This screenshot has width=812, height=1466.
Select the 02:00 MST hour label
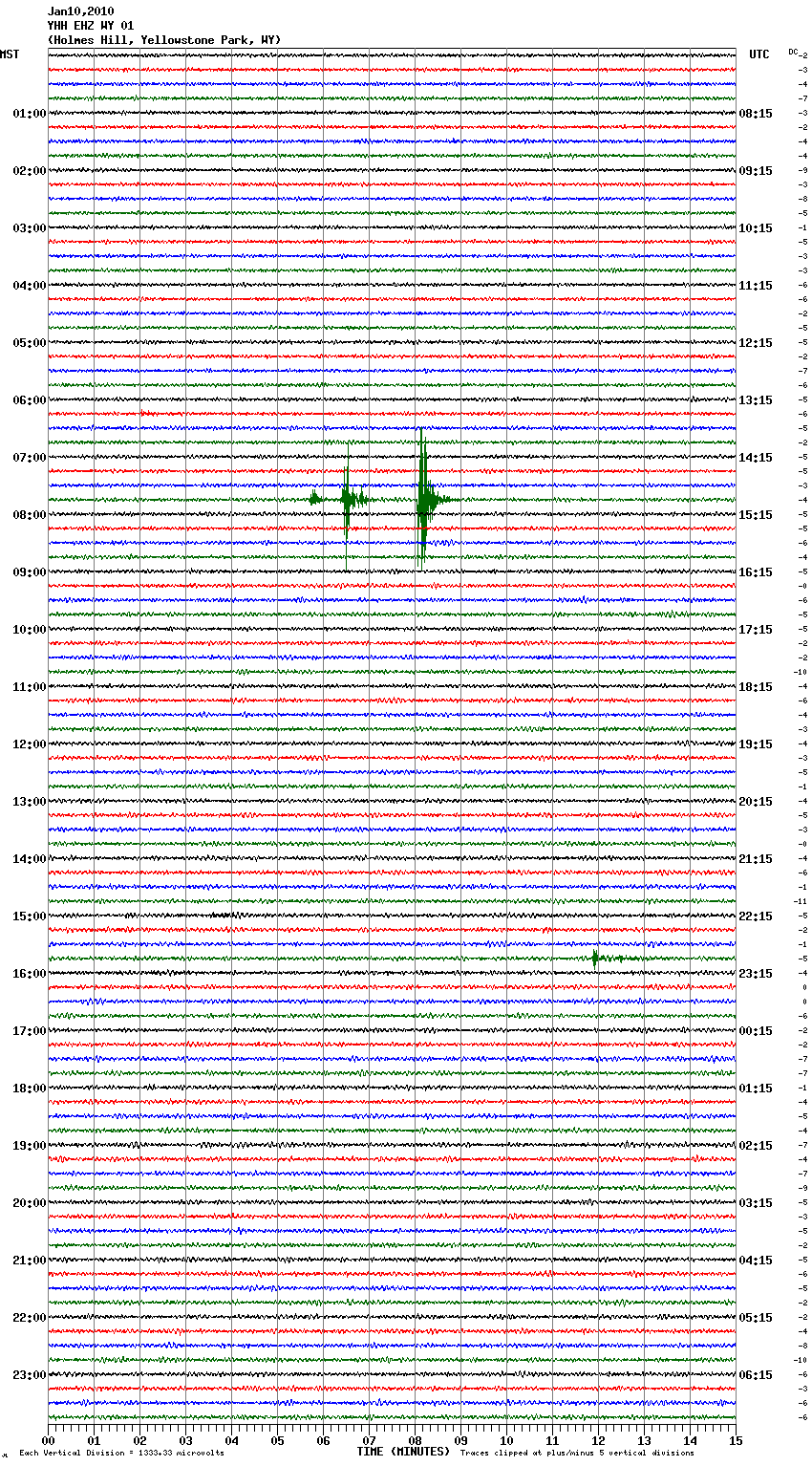(x=30, y=171)
